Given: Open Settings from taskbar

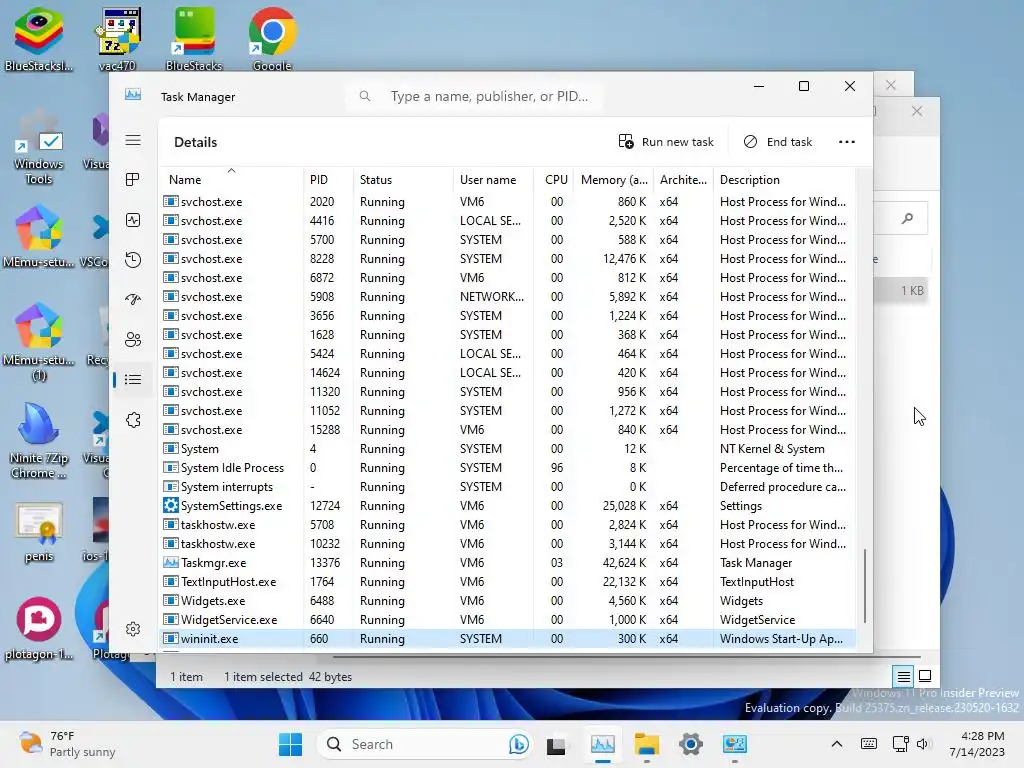Looking at the screenshot, I should tap(690, 744).
